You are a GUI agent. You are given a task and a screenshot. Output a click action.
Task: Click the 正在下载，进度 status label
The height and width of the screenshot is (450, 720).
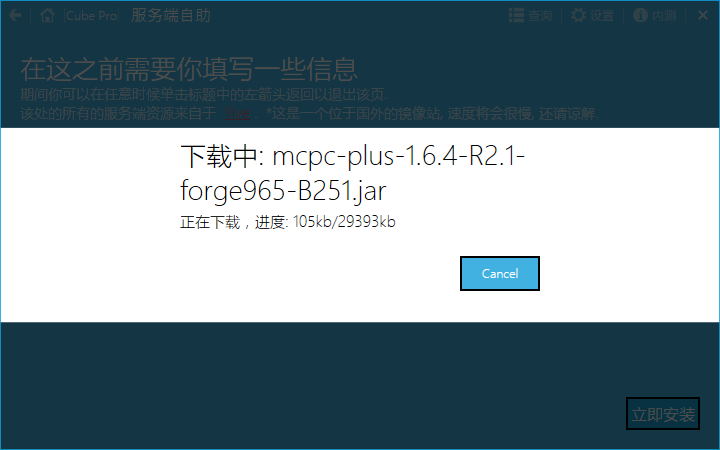click(231, 222)
